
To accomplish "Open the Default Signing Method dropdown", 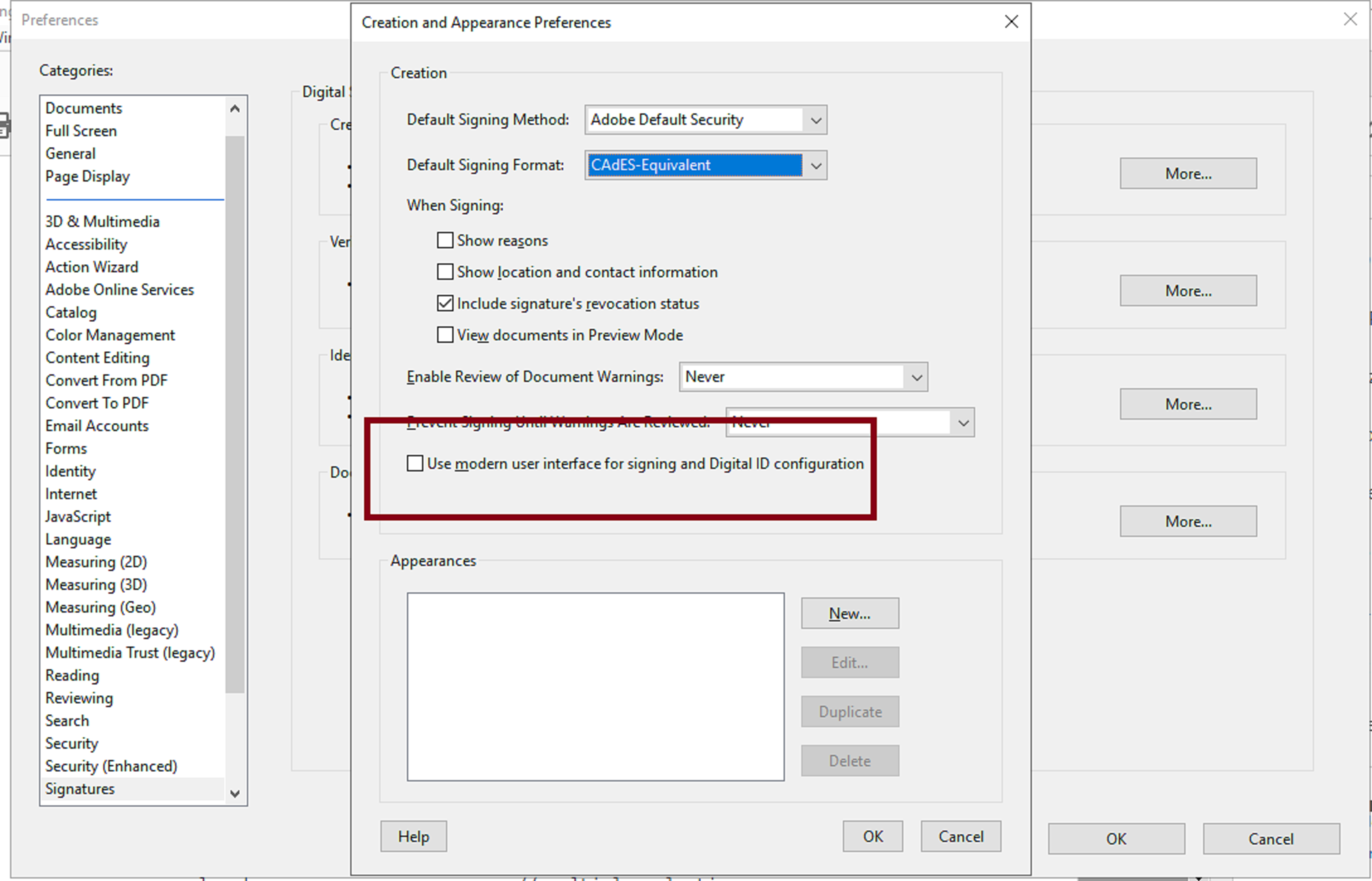I will 816,120.
